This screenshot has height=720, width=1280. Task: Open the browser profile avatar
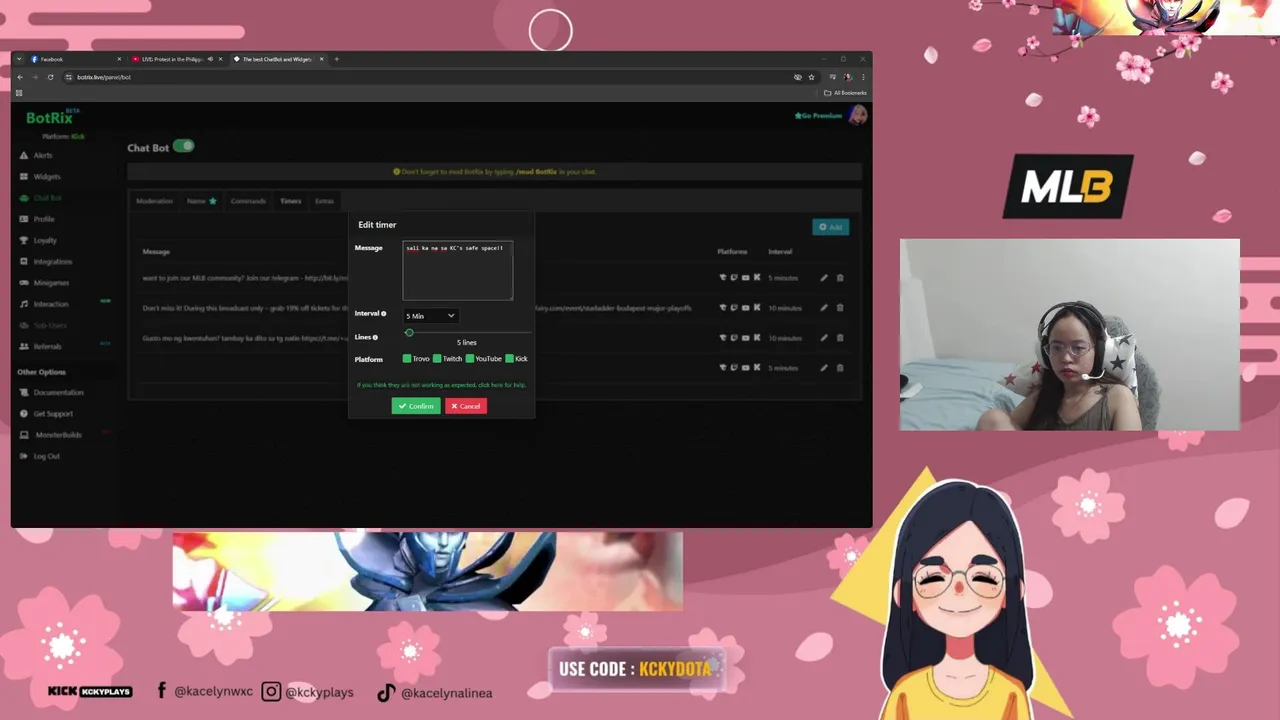[848, 77]
